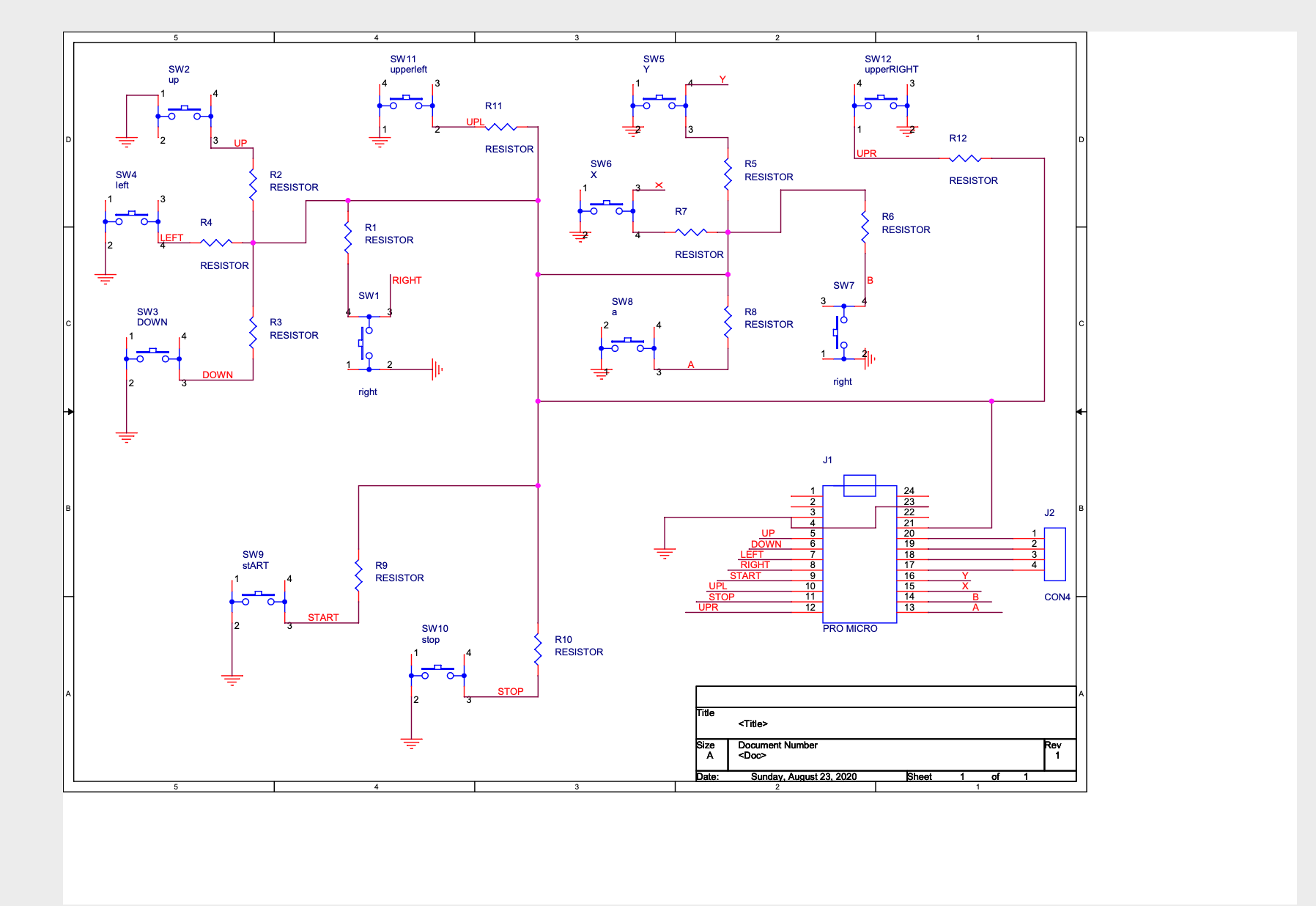Select the 'UPL' net label beside R11
The width and height of the screenshot is (1316, 906).
pos(475,122)
